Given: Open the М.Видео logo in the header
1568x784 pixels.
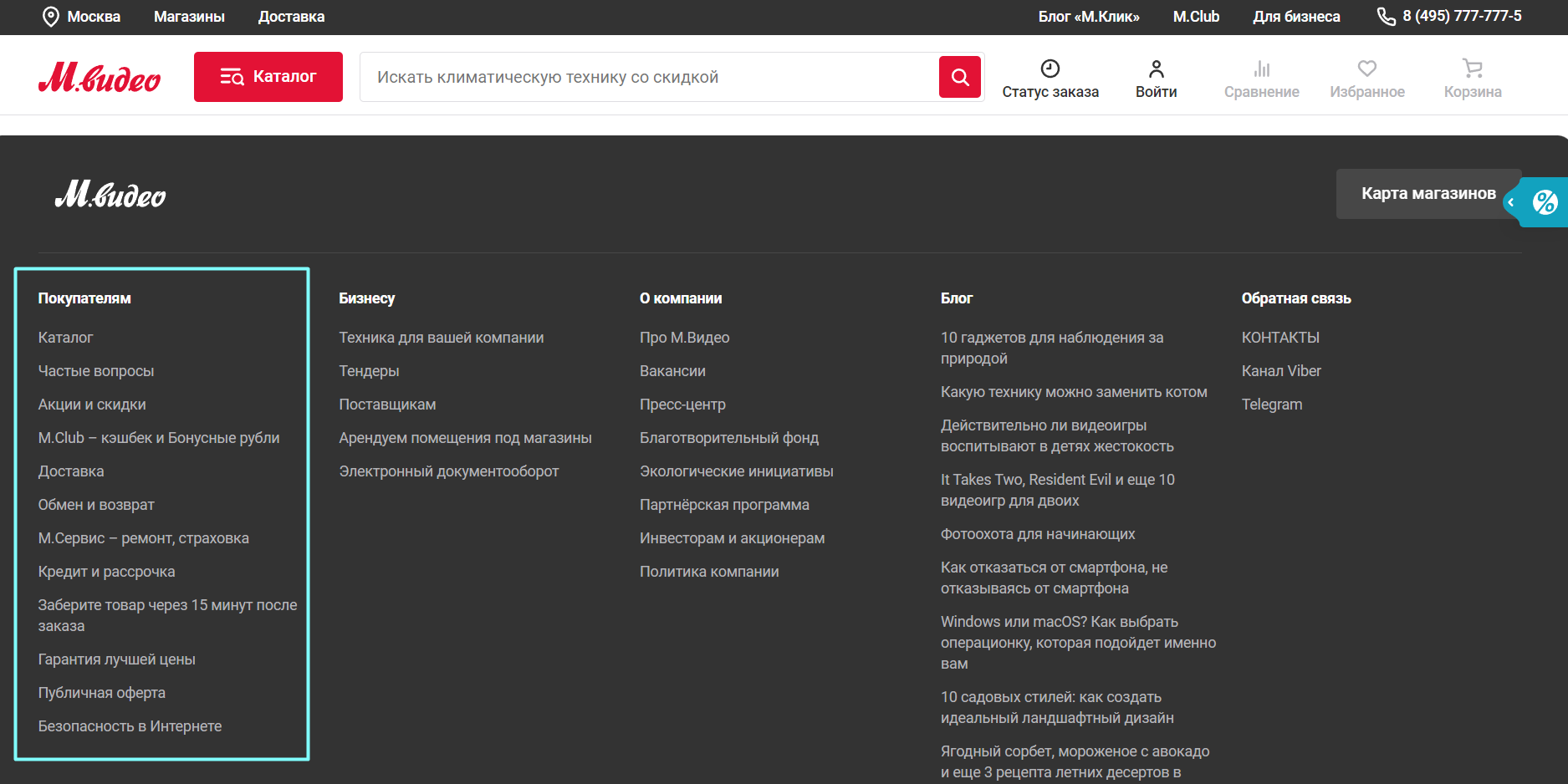Looking at the screenshot, I should click(x=100, y=78).
